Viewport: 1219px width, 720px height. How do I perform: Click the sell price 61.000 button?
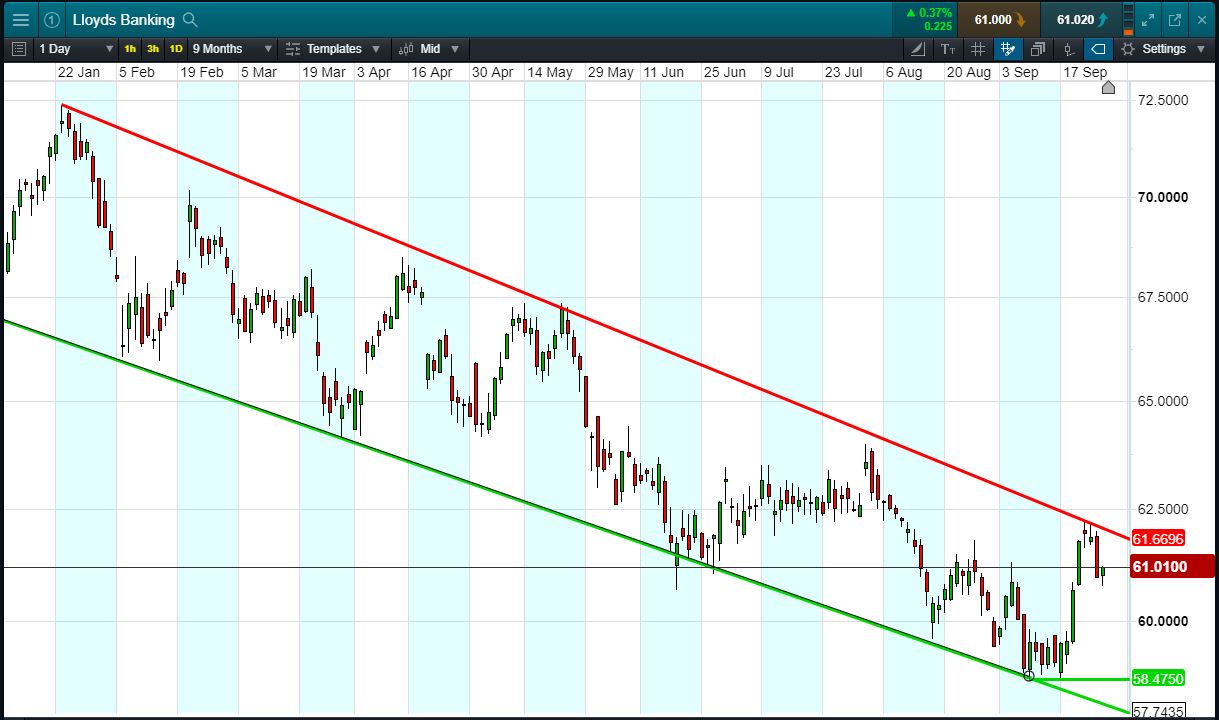tap(999, 19)
